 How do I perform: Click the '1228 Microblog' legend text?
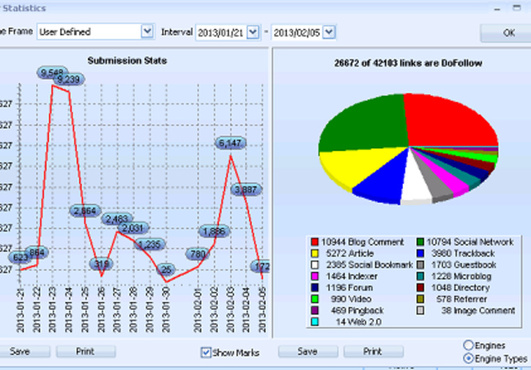461,276
